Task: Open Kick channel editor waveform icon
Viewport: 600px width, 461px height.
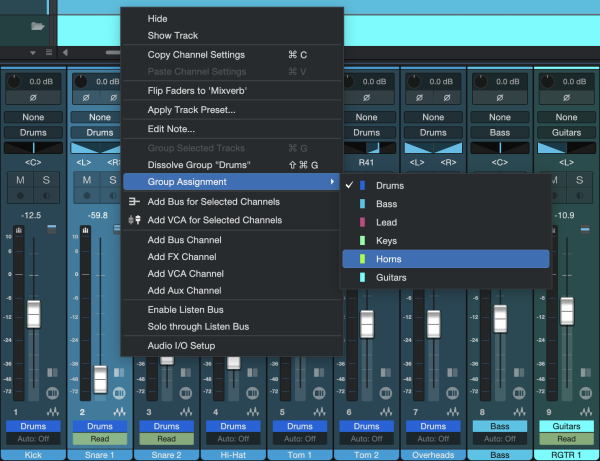Action: (x=53, y=412)
